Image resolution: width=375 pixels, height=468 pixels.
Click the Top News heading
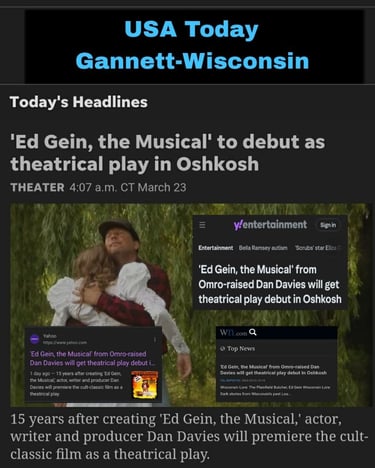(241, 349)
